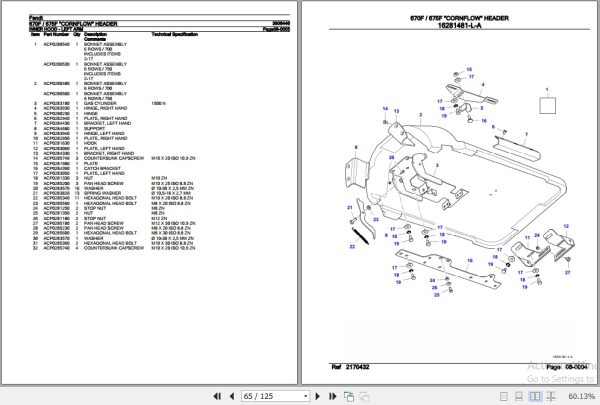This screenshot has height=405, width=600.
Task: Open the page number dropdown arrow
Action: click(x=305, y=396)
